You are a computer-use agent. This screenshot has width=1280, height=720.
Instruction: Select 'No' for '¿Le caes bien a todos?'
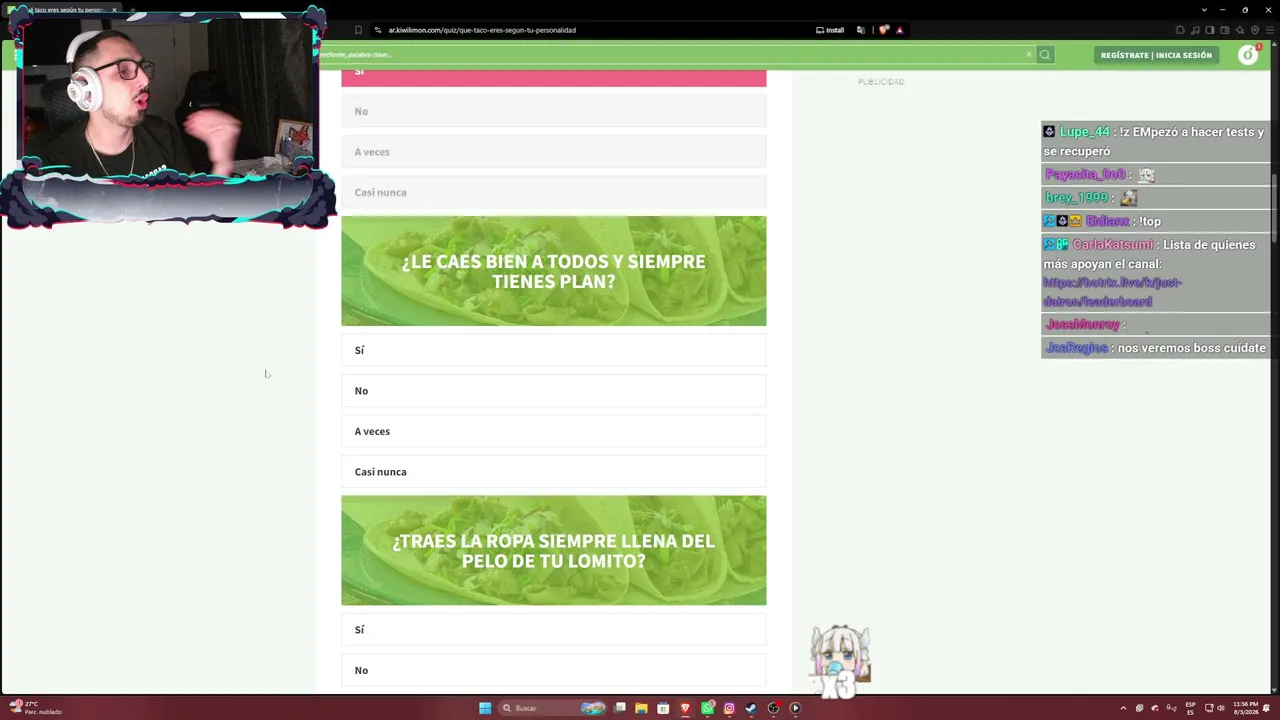(x=553, y=391)
